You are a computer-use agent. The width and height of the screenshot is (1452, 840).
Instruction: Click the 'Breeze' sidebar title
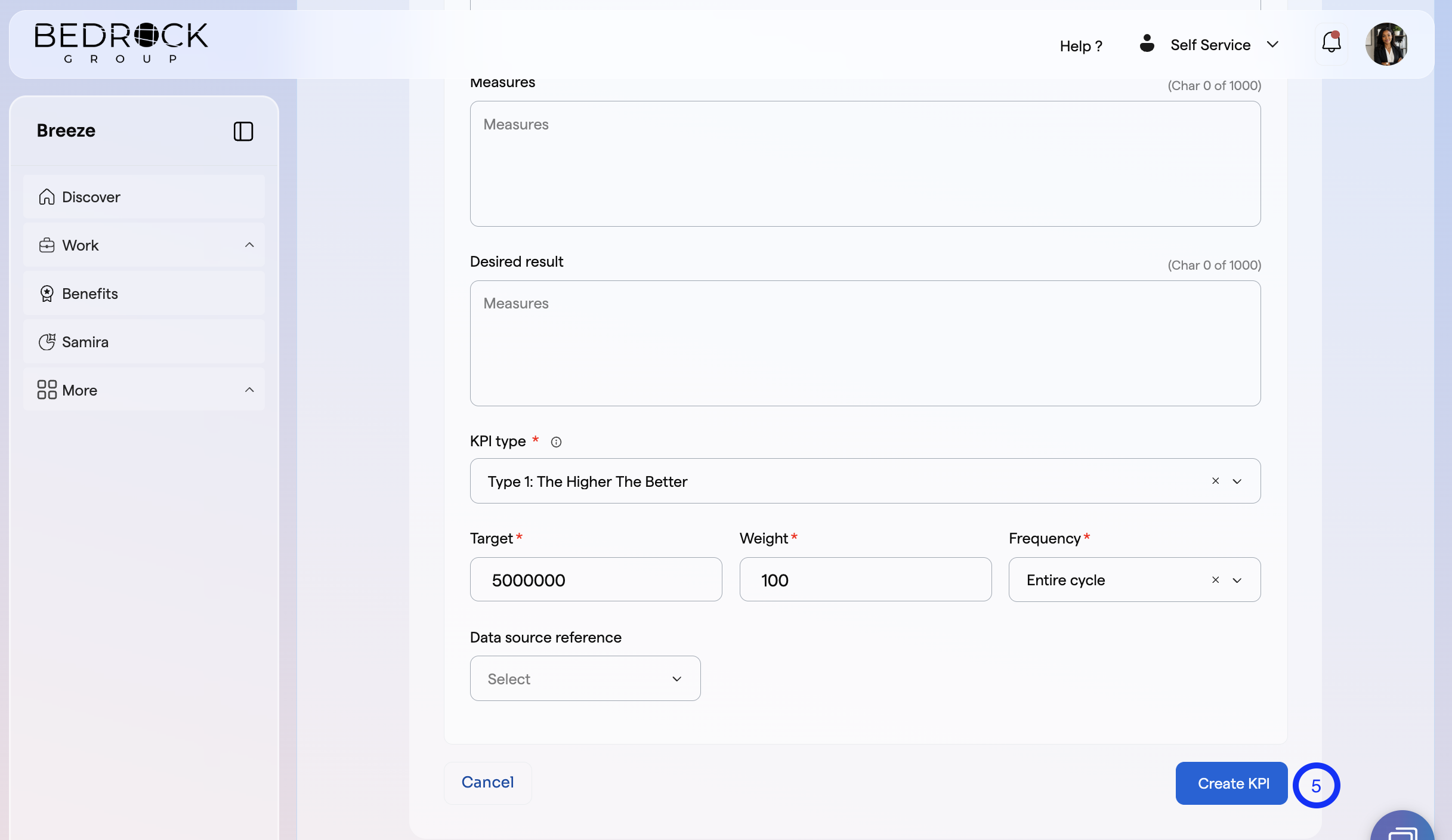click(x=66, y=131)
